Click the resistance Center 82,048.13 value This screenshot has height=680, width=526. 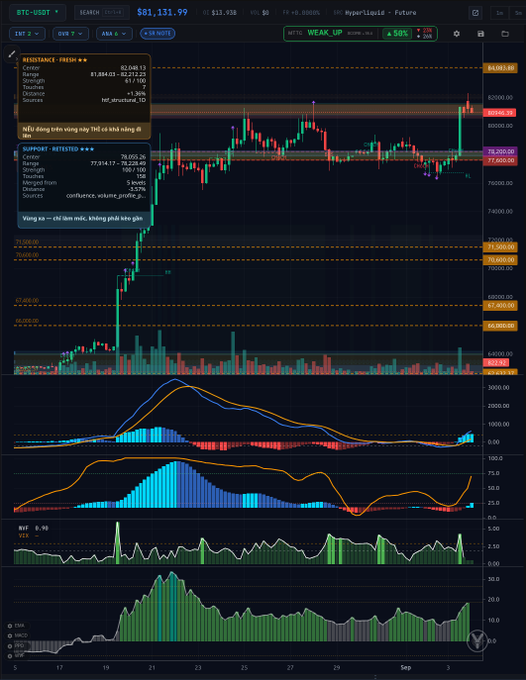click(x=133, y=68)
